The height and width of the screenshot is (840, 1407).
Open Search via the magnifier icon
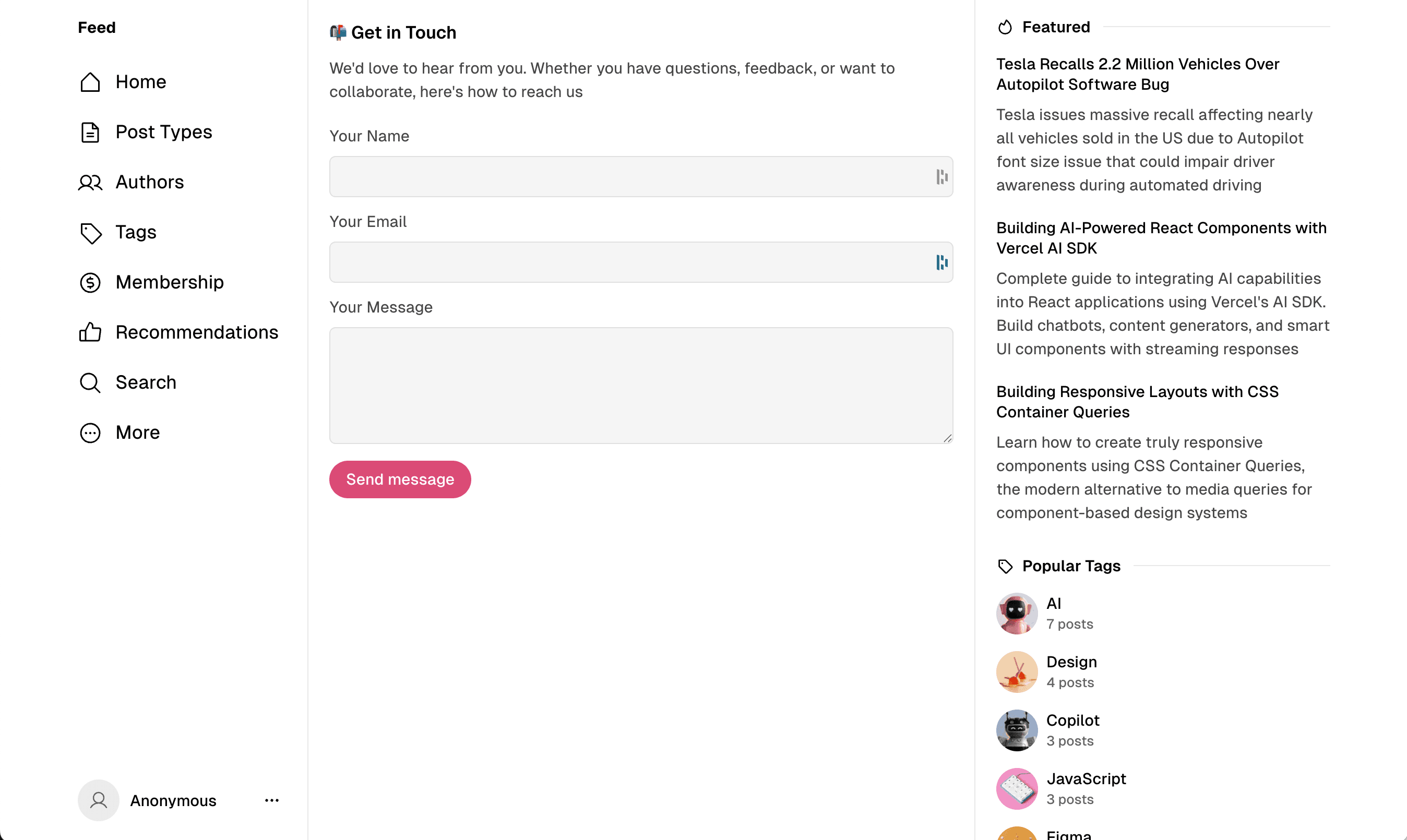91,382
